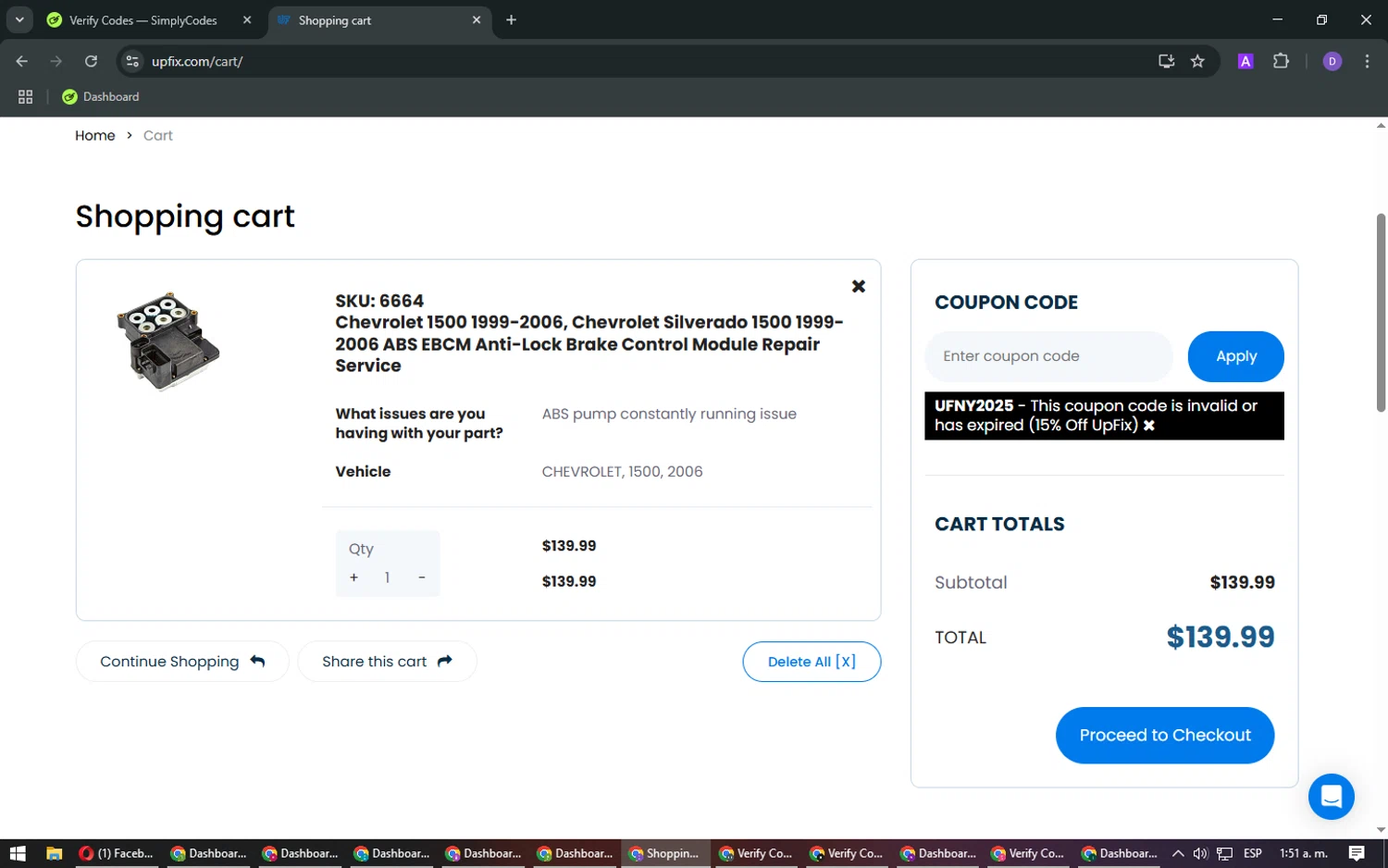Open the taskbar clock showing 1:51 a. m.
The width and height of the screenshot is (1388, 868).
[x=1303, y=853]
